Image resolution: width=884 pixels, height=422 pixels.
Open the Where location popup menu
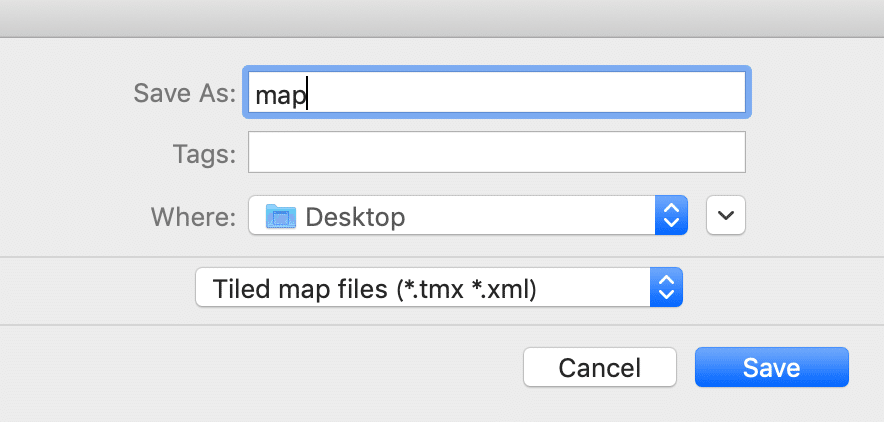468,216
